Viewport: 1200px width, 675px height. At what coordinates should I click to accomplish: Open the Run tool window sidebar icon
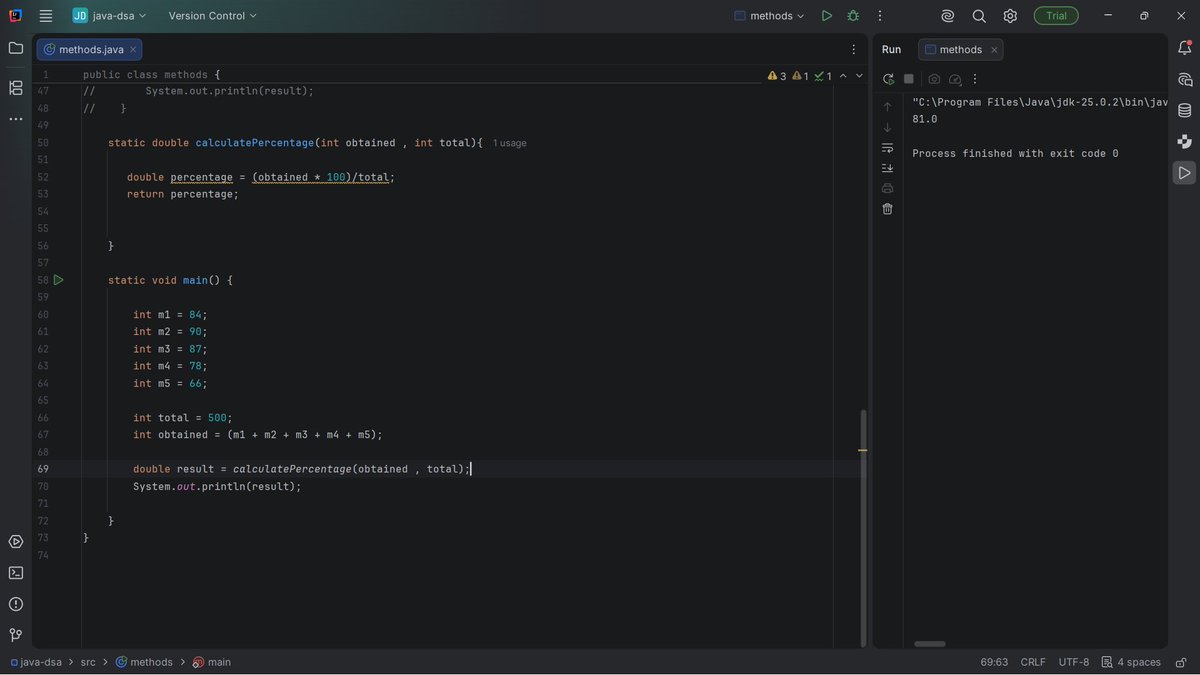(x=1185, y=173)
